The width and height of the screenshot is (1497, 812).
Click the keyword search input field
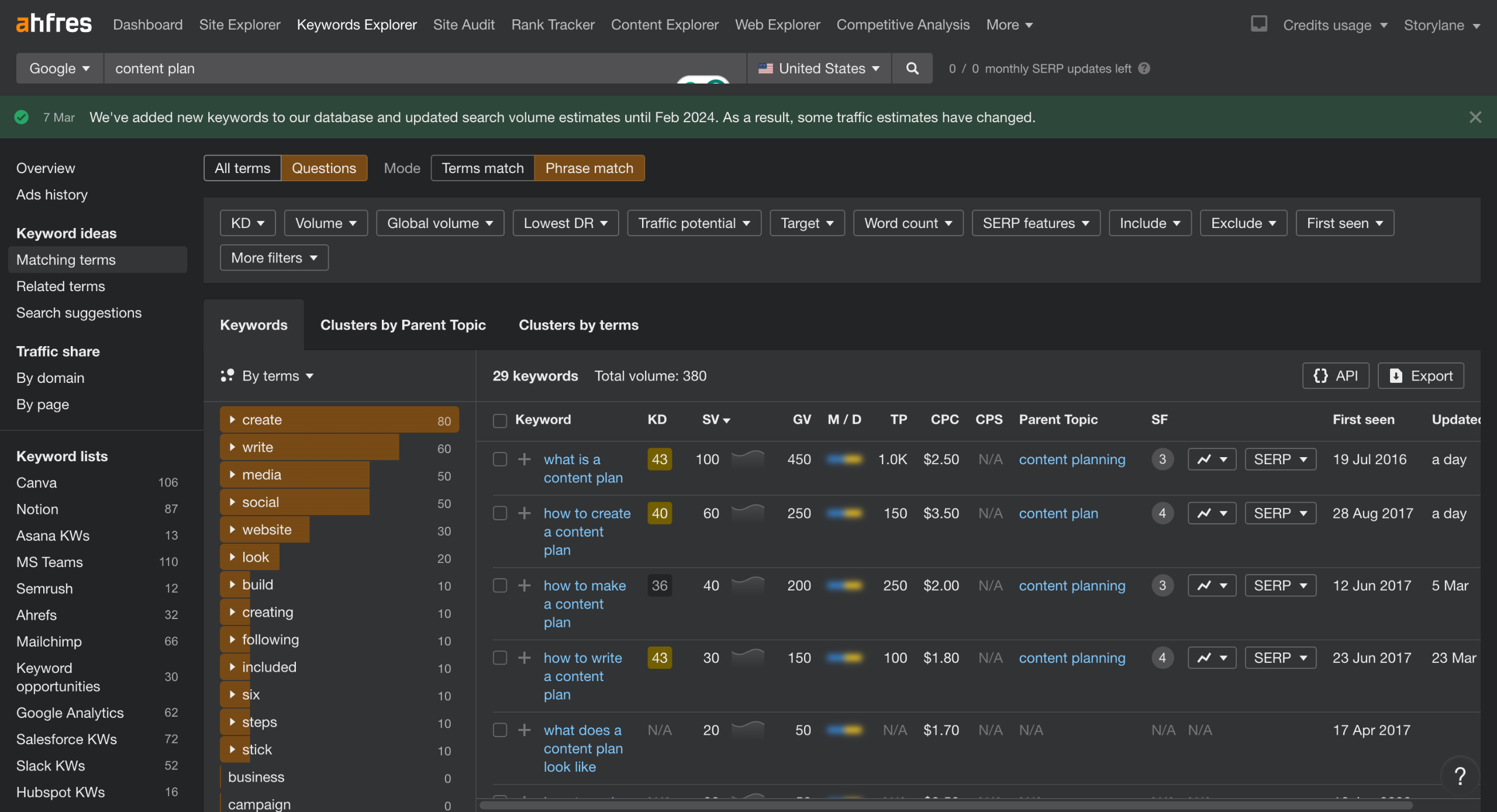(x=425, y=68)
